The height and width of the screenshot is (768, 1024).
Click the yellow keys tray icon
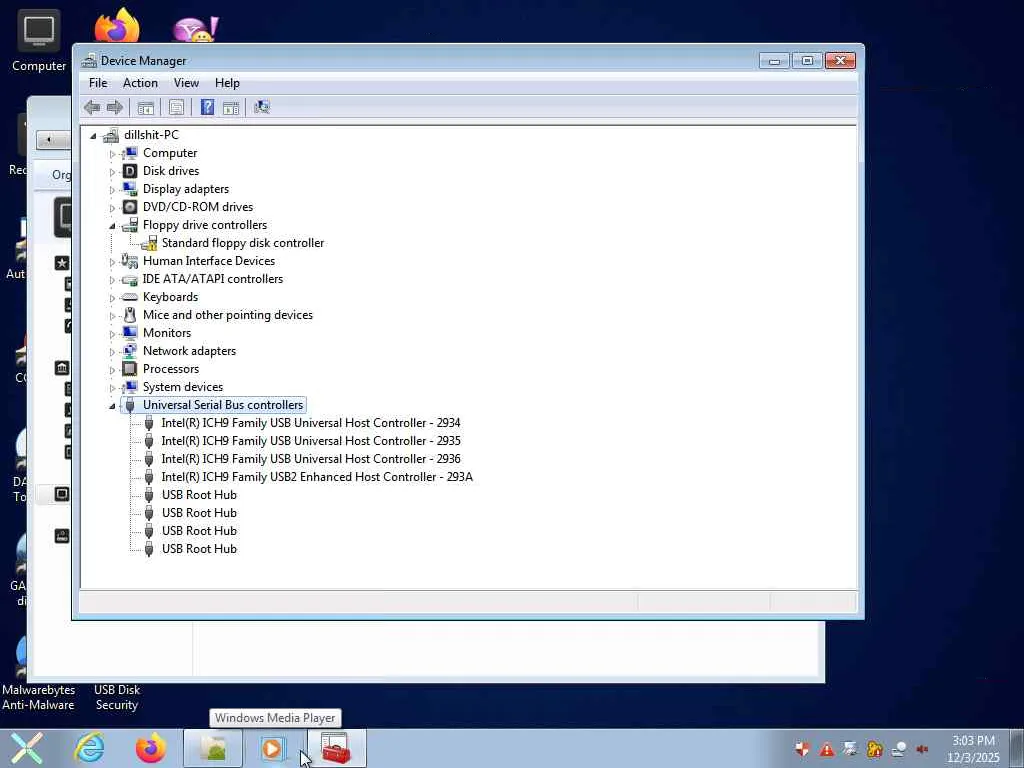[874, 749]
